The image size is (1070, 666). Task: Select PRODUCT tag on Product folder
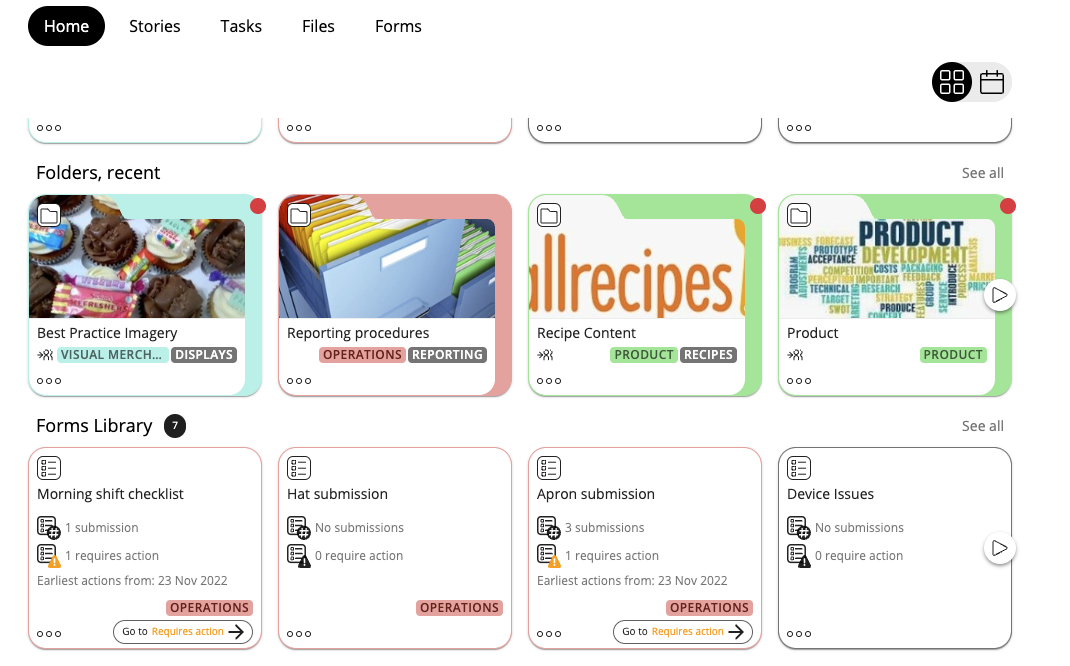tap(953, 355)
